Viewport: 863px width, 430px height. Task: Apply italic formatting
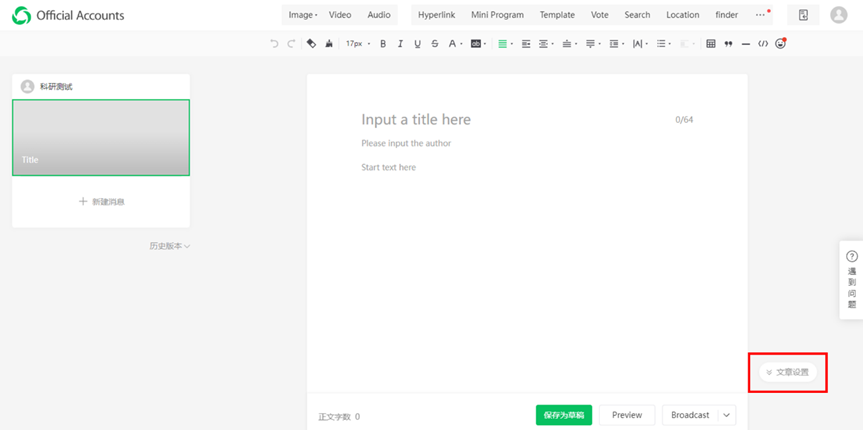coord(400,44)
